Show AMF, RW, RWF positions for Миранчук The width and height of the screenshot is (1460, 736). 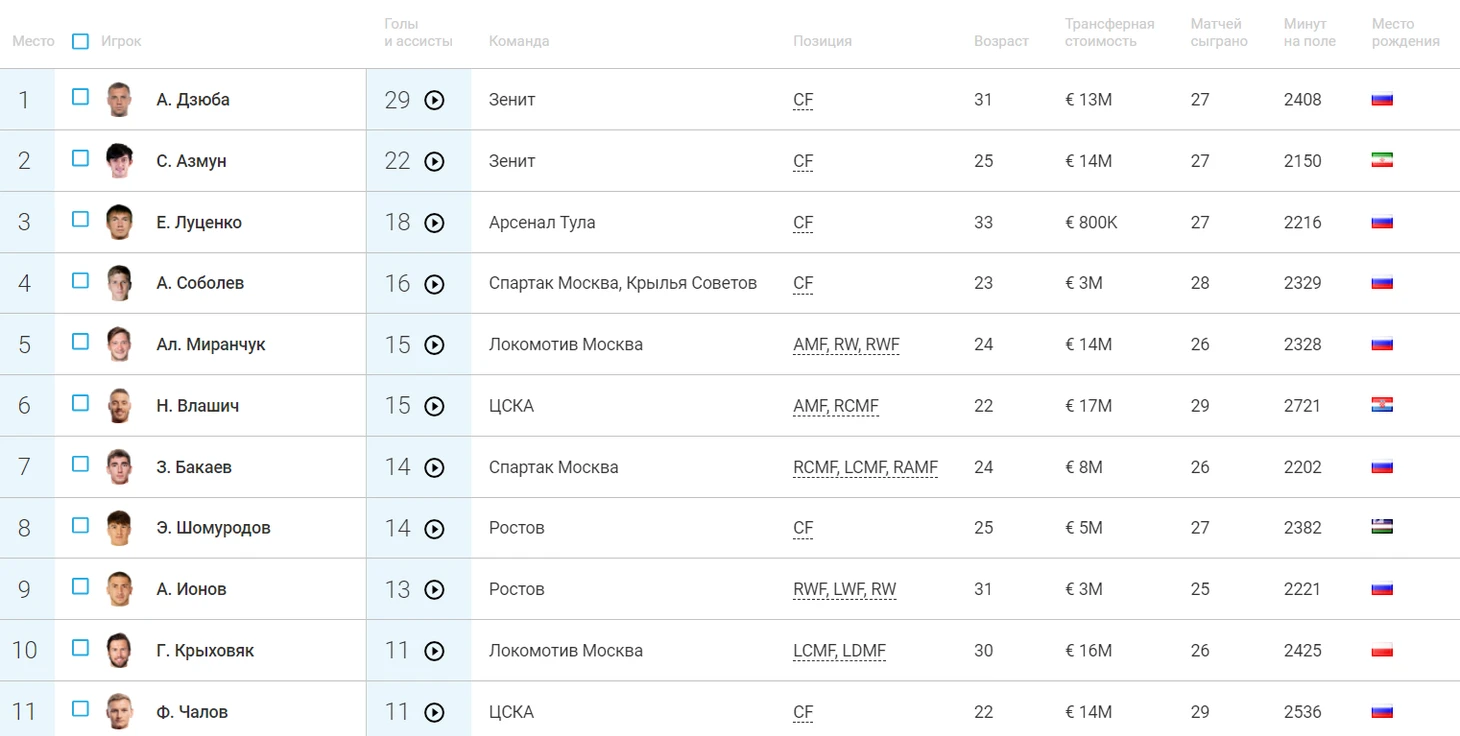[846, 345]
